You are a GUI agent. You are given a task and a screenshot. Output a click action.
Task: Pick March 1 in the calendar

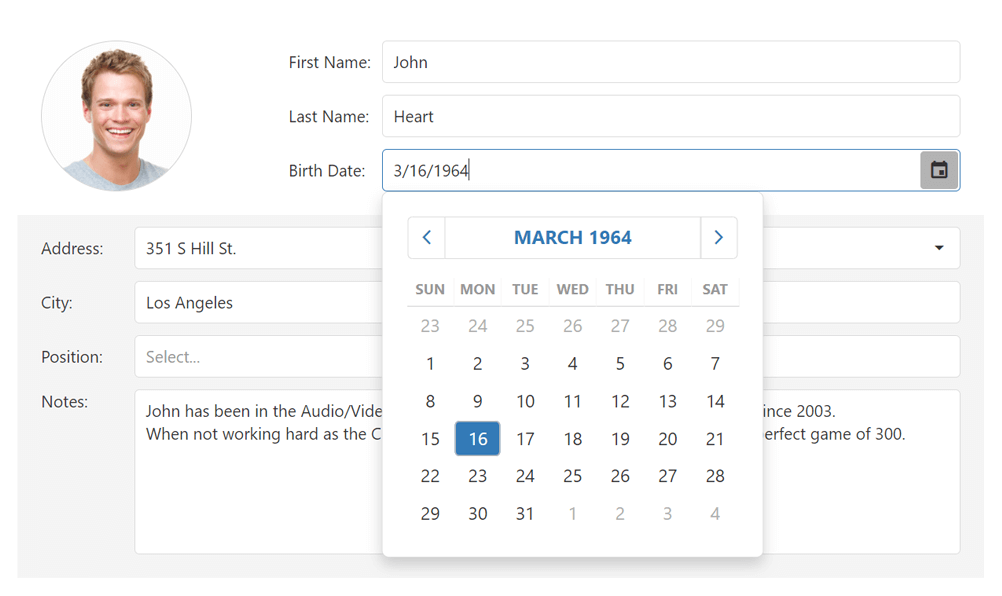pyautogui.click(x=430, y=364)
